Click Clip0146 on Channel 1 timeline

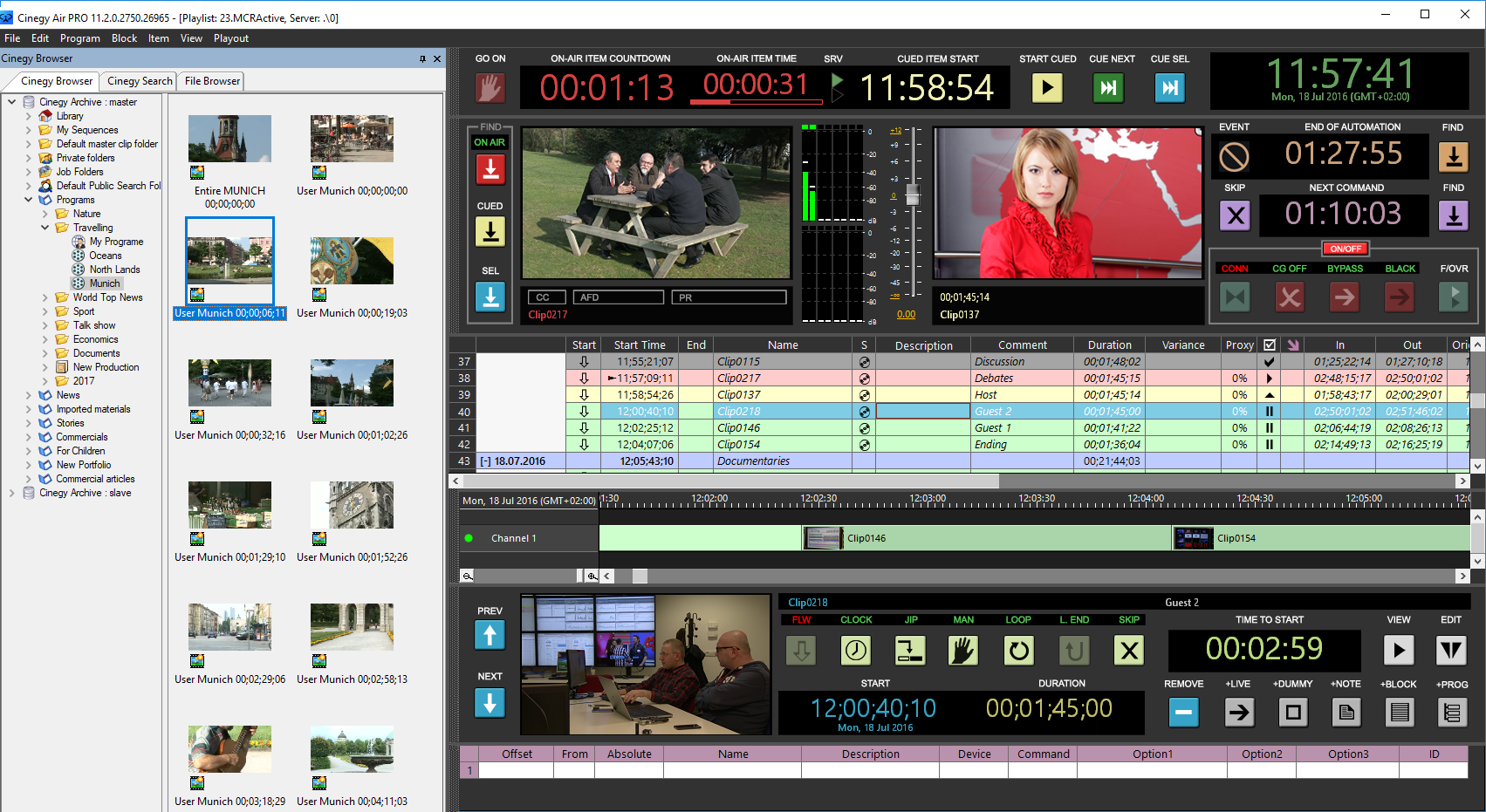(x=987, y=538)
